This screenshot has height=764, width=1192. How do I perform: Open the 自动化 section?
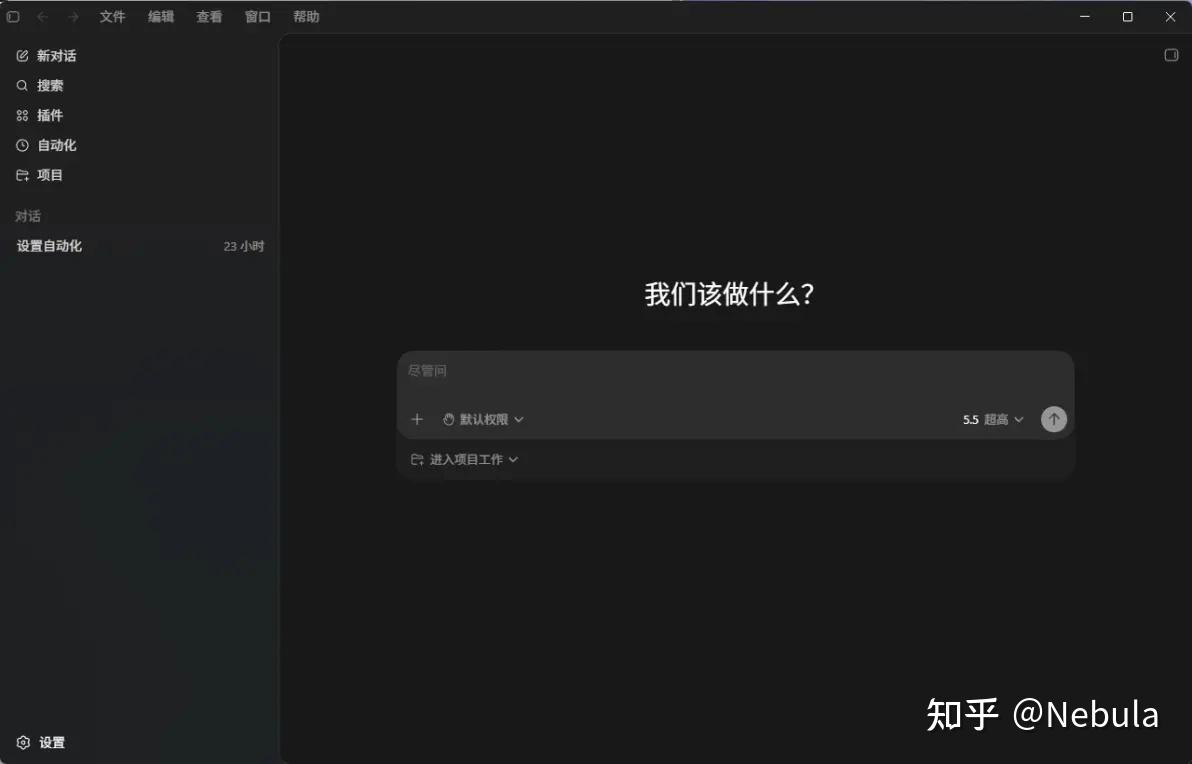46,145
